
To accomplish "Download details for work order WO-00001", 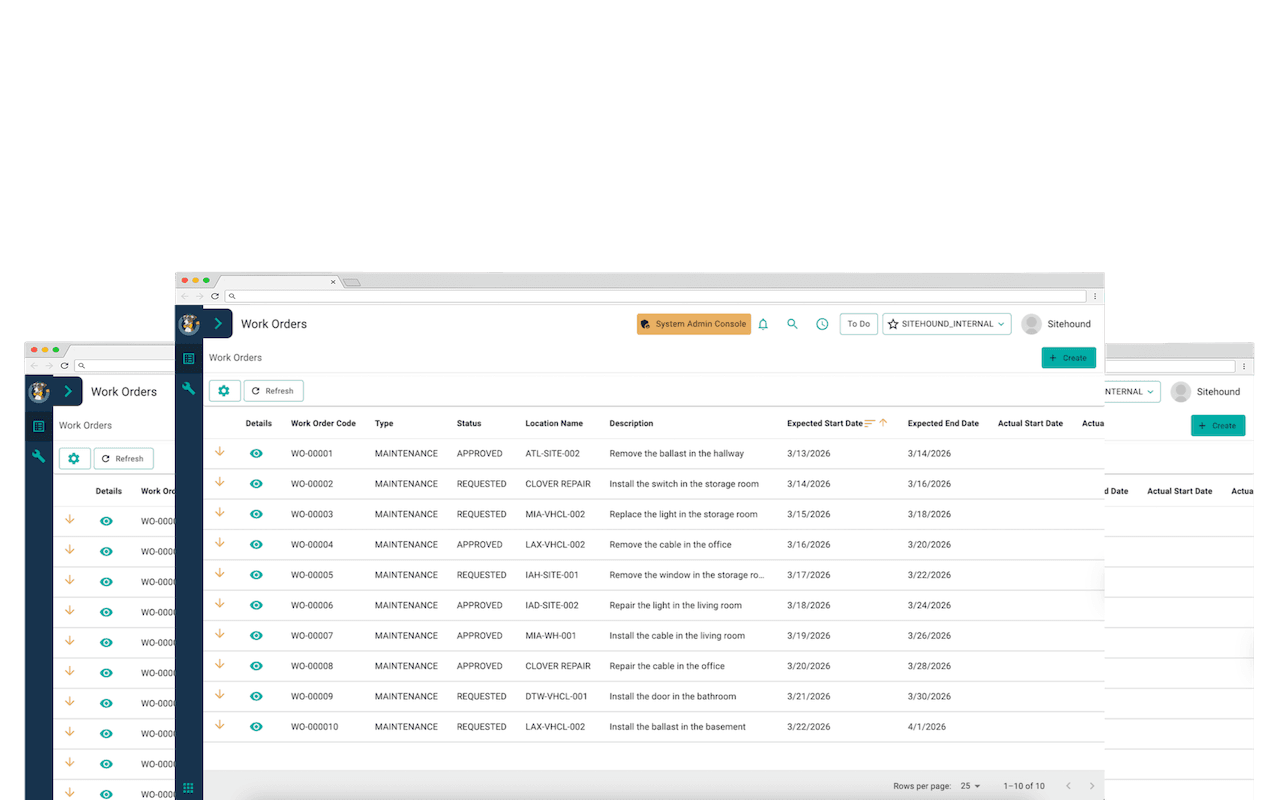I will [220, 452].
